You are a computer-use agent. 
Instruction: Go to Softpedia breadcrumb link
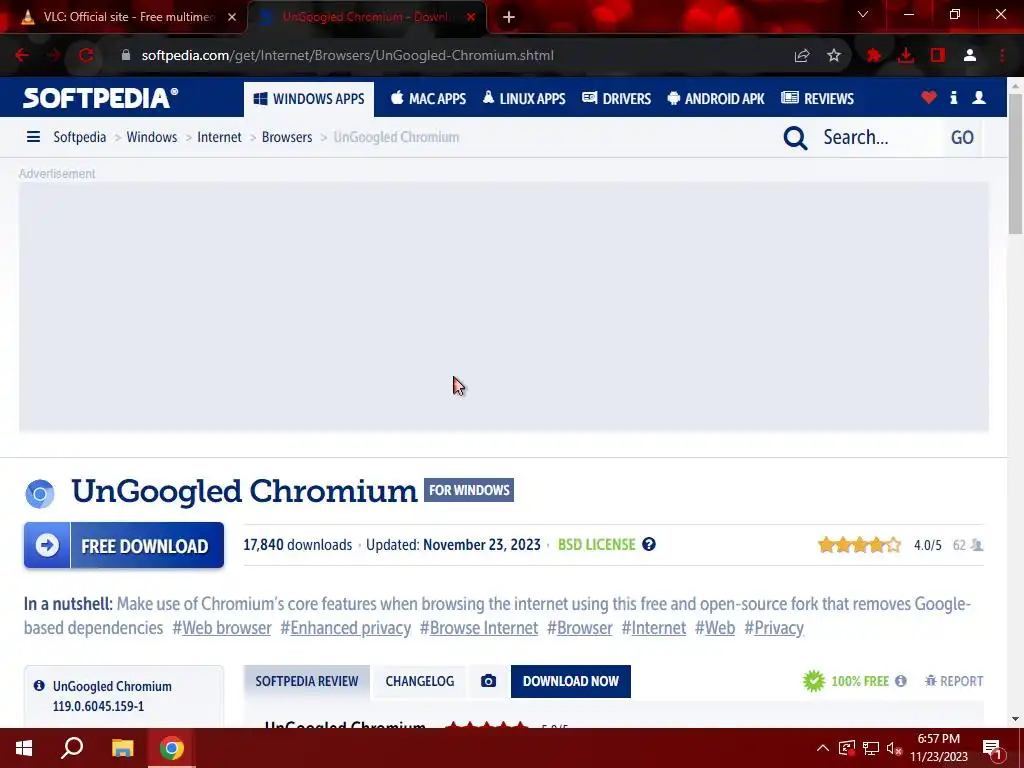[x=80, y=137]
